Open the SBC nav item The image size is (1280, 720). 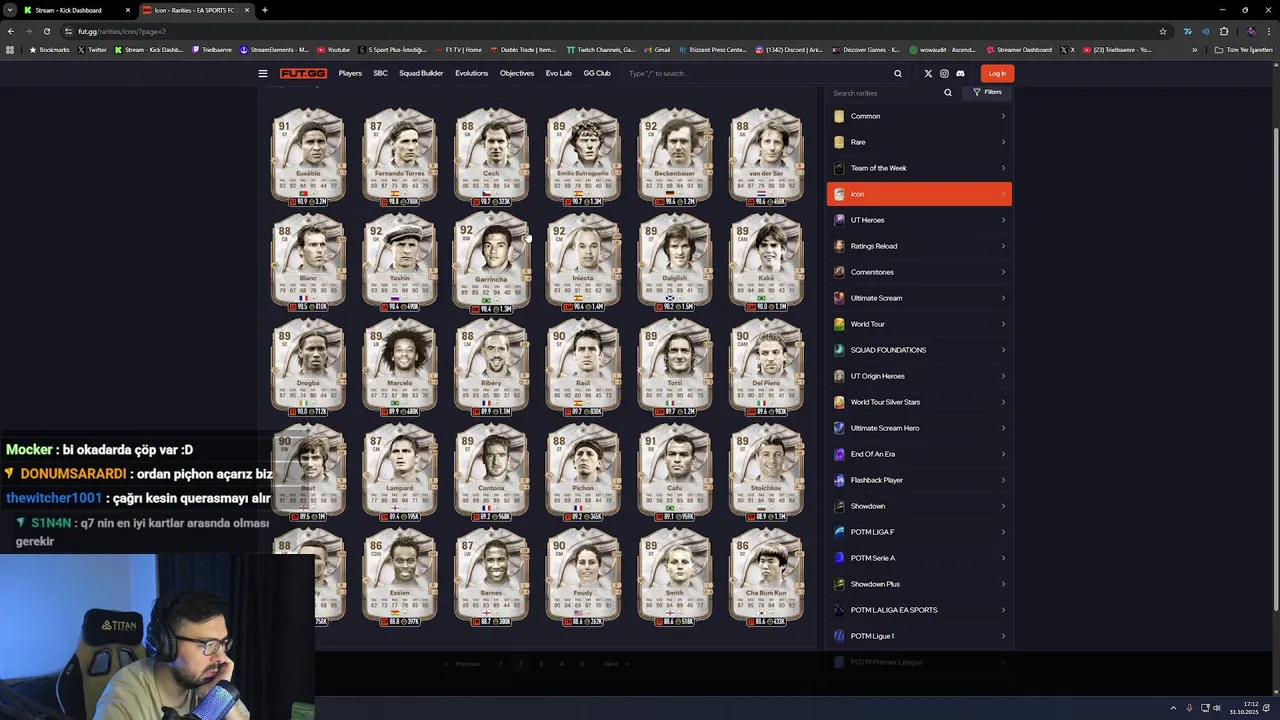pos(380,73)
